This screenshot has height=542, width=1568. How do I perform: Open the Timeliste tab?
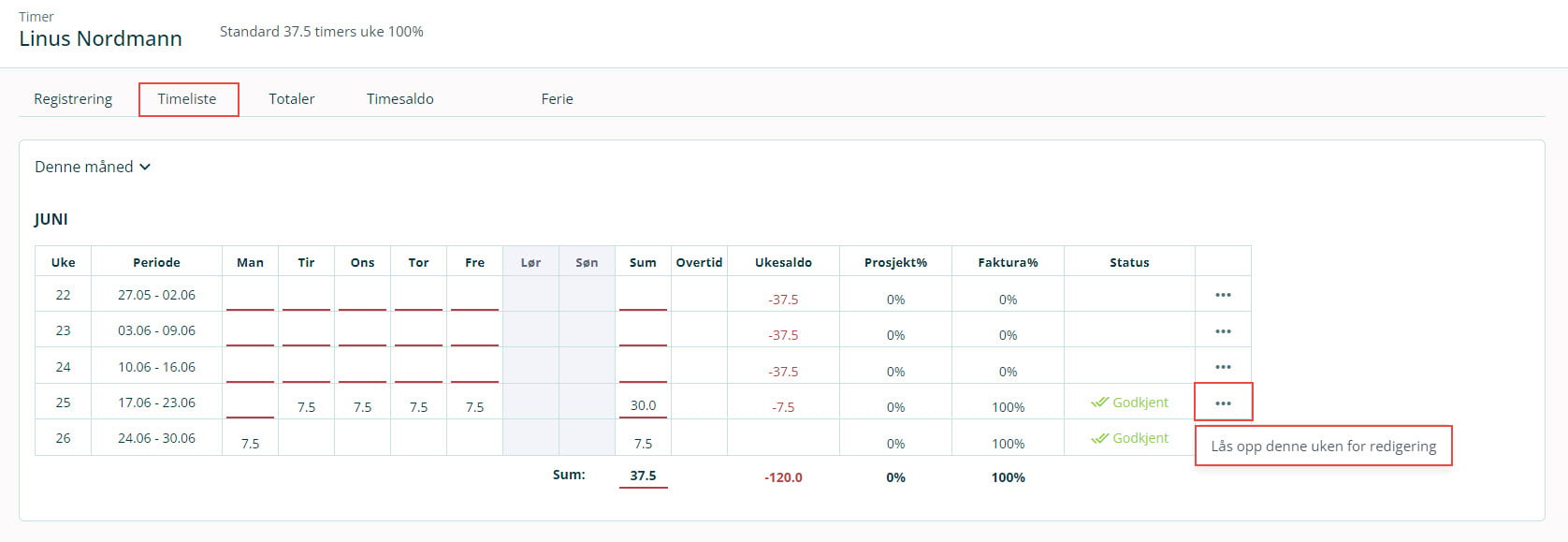click(187, 99)
